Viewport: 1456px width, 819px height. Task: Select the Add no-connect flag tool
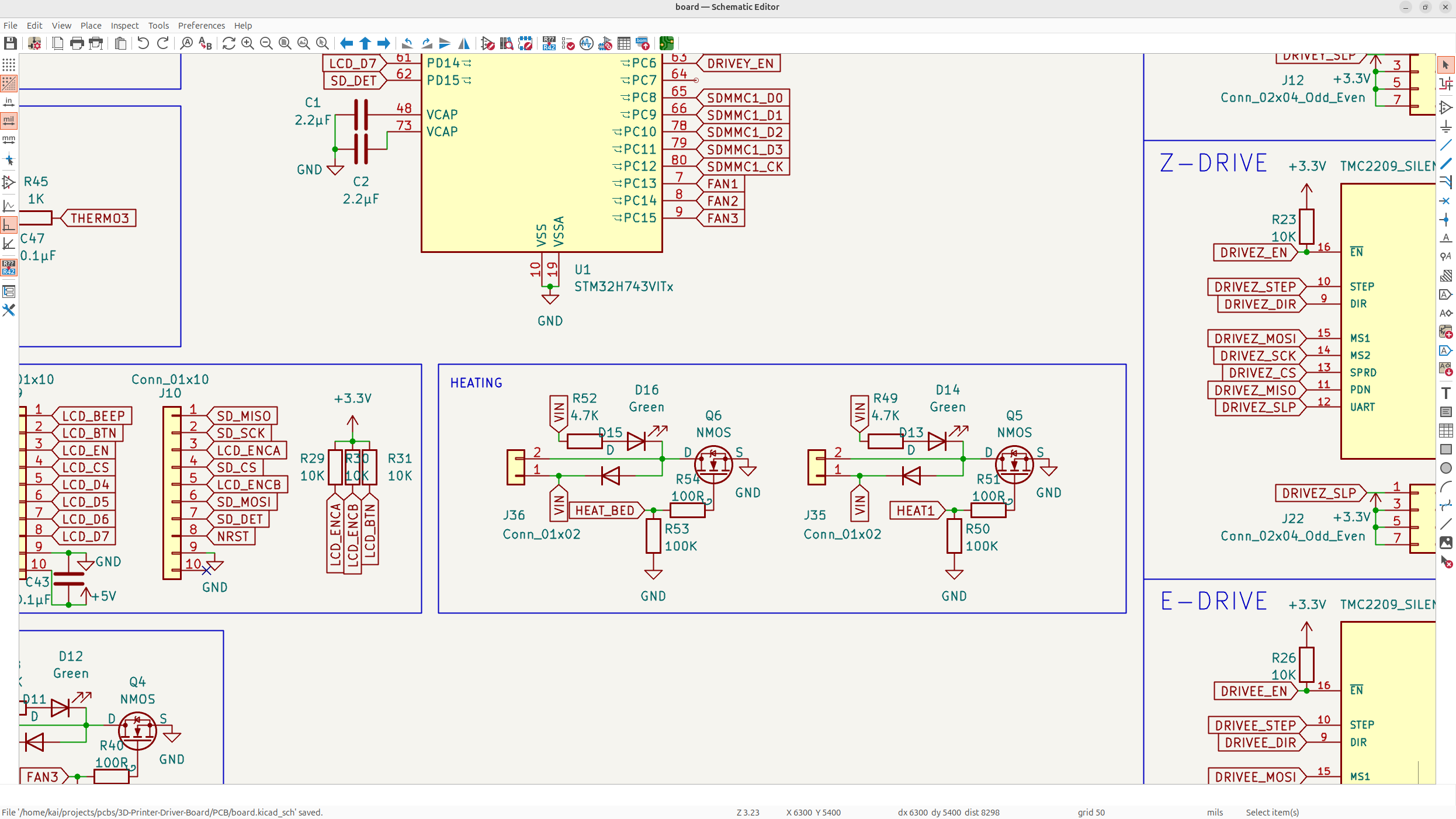[1446, 201]
